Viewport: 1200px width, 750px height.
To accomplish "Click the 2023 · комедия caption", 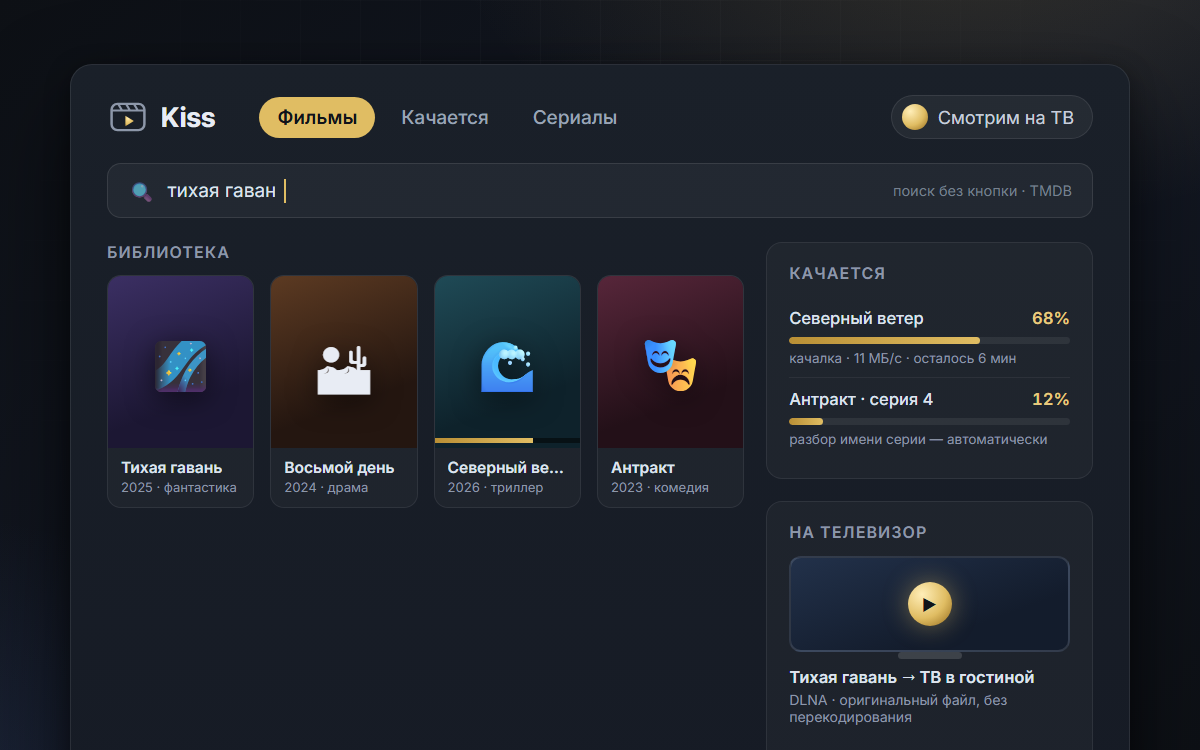I will (x=660, y=487).
